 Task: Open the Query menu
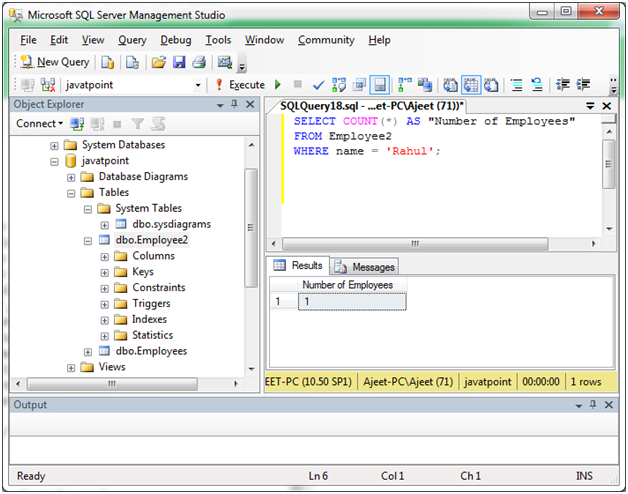(132, 40)
